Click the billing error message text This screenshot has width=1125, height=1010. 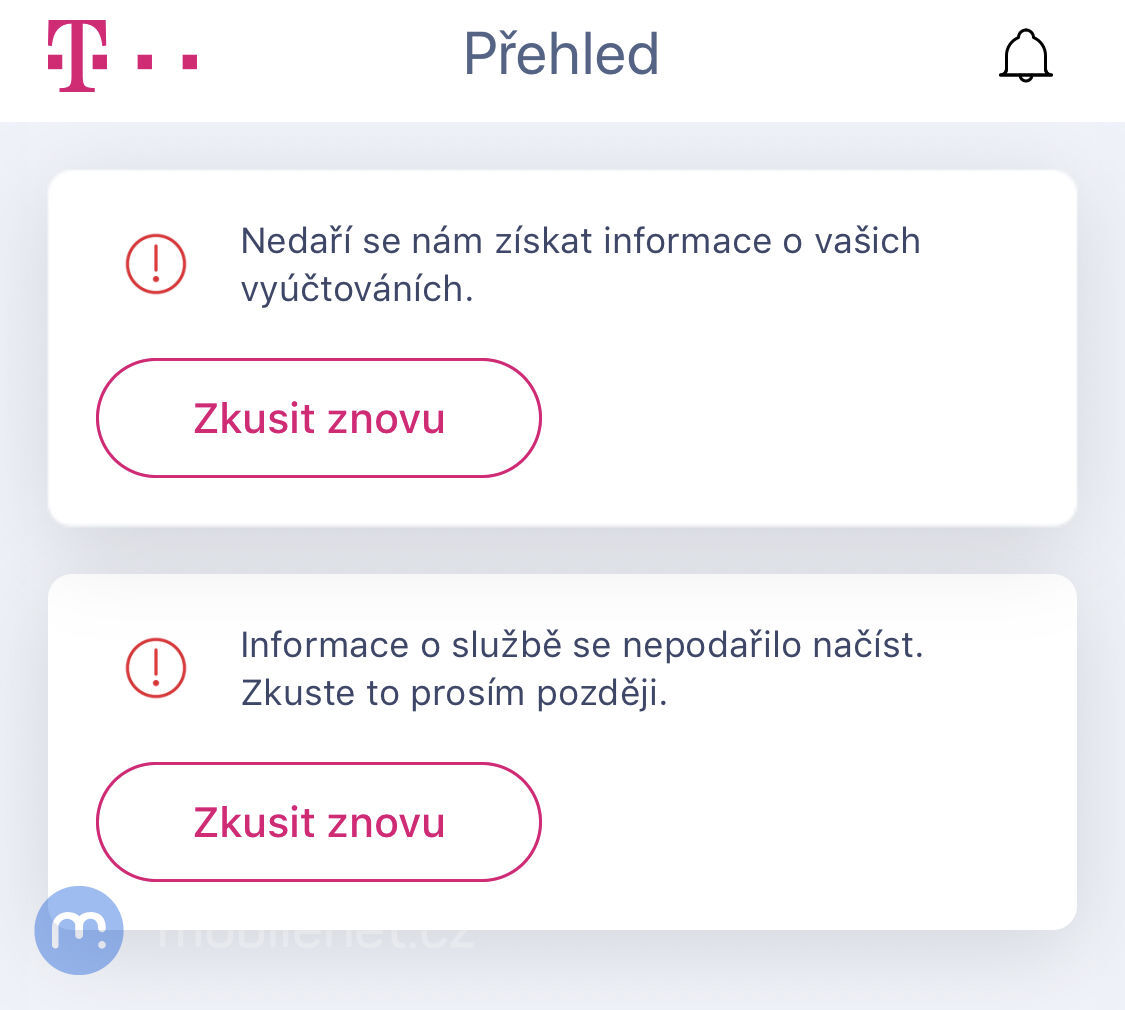(578, 265)
